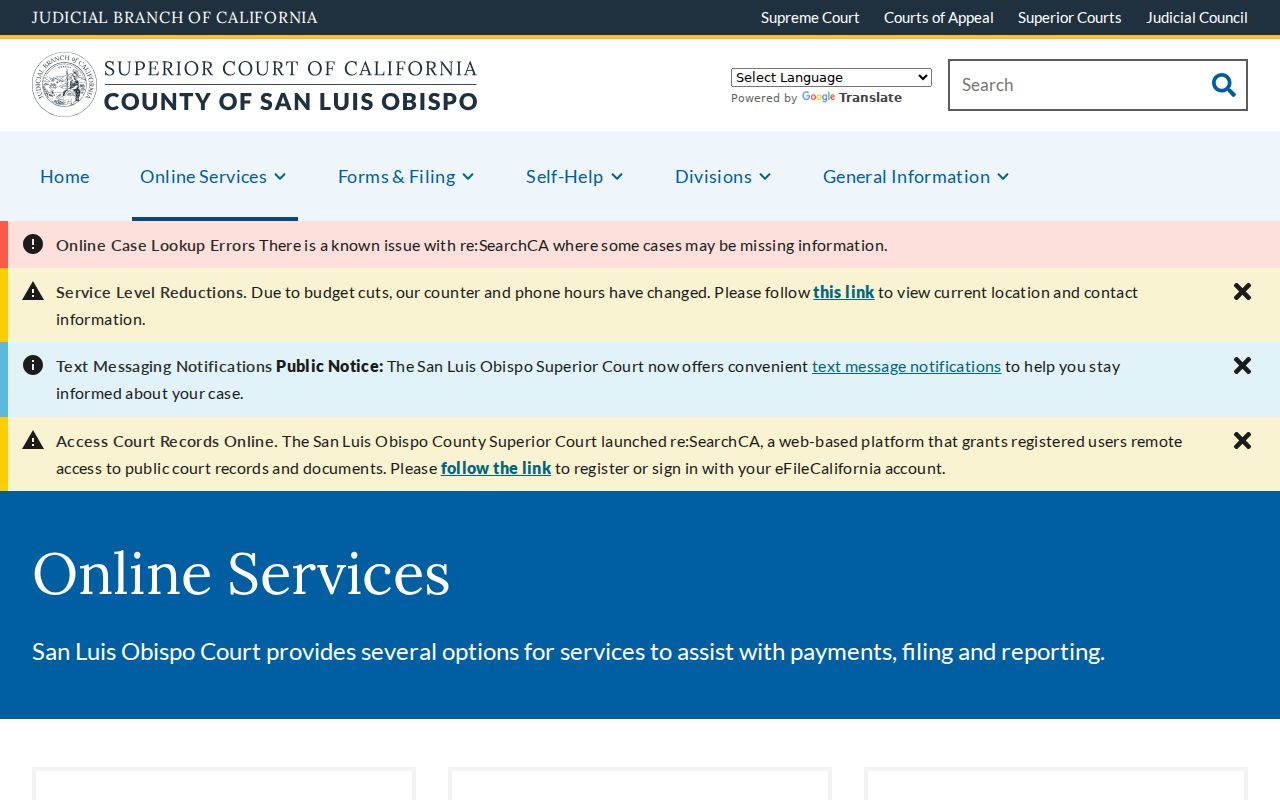The width and height of the screenshot is (1280, 800).
Task: Click 'follow the link' to register for re:SearchCA
Action: 496,468
